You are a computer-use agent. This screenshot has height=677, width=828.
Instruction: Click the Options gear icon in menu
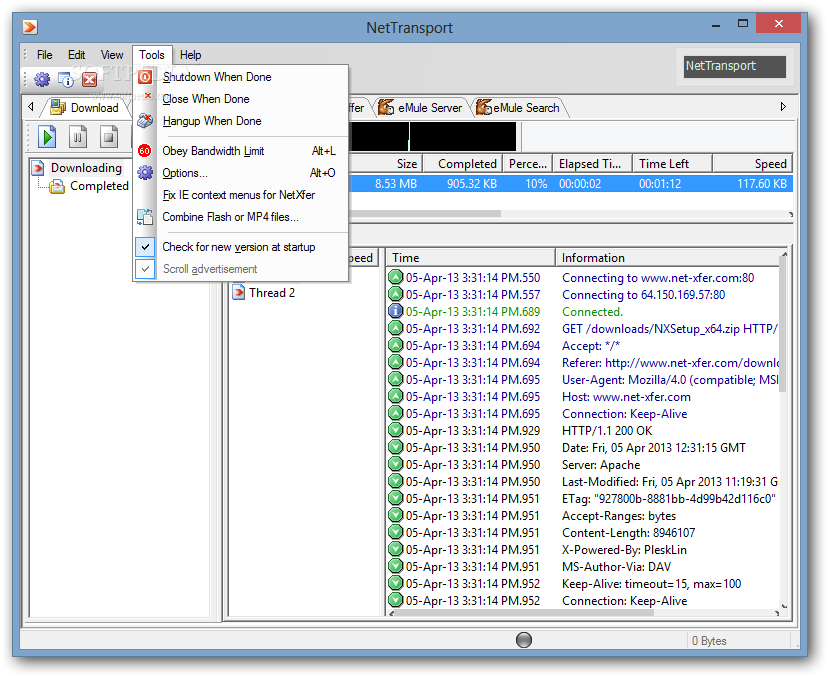pos(145,173)
